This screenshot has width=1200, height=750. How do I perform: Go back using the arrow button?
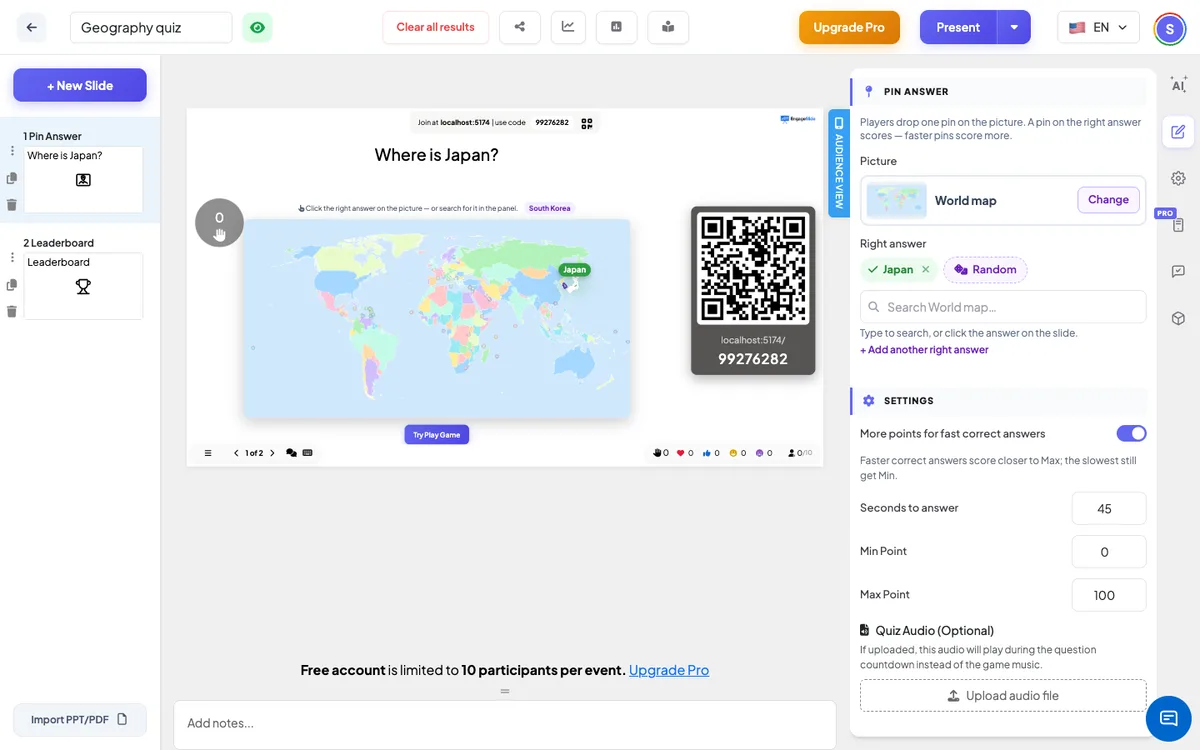click(x=31, y=27)
